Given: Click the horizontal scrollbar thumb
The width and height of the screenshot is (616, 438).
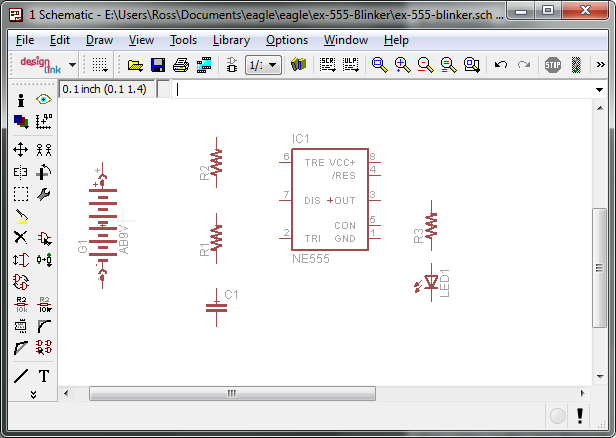Looking at the screenshot, I should 232,393.
